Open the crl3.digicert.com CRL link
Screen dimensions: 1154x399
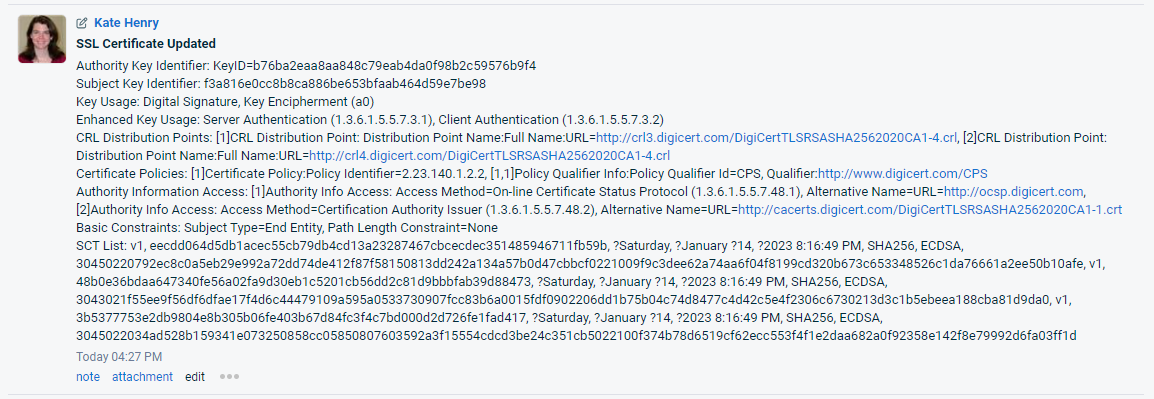tap(776, 138)
